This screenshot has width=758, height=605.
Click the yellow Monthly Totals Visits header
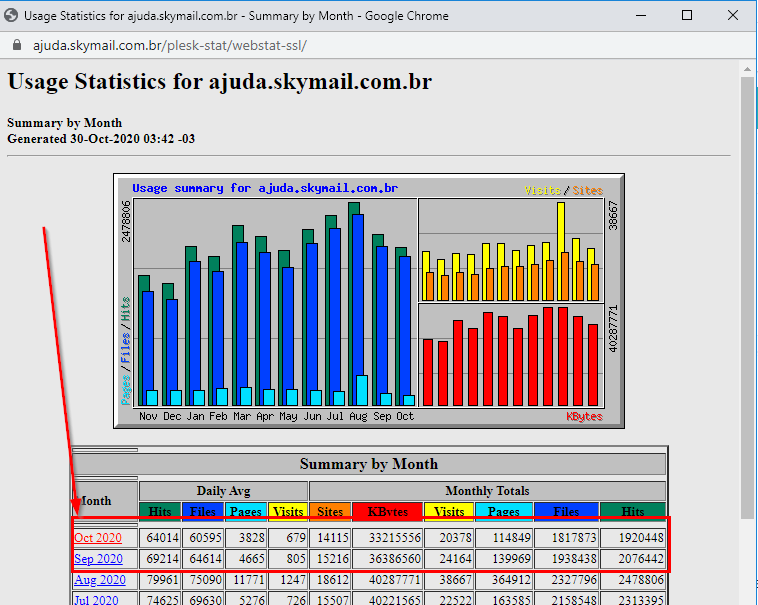(449, 511)
